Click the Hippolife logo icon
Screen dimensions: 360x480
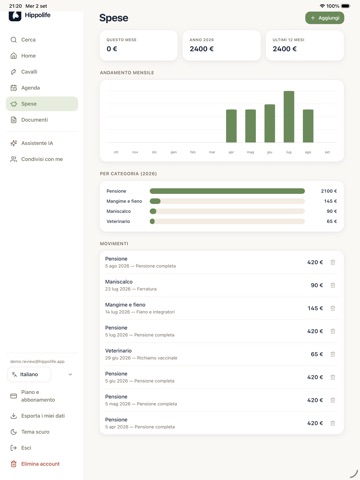[x=15, y=15]
